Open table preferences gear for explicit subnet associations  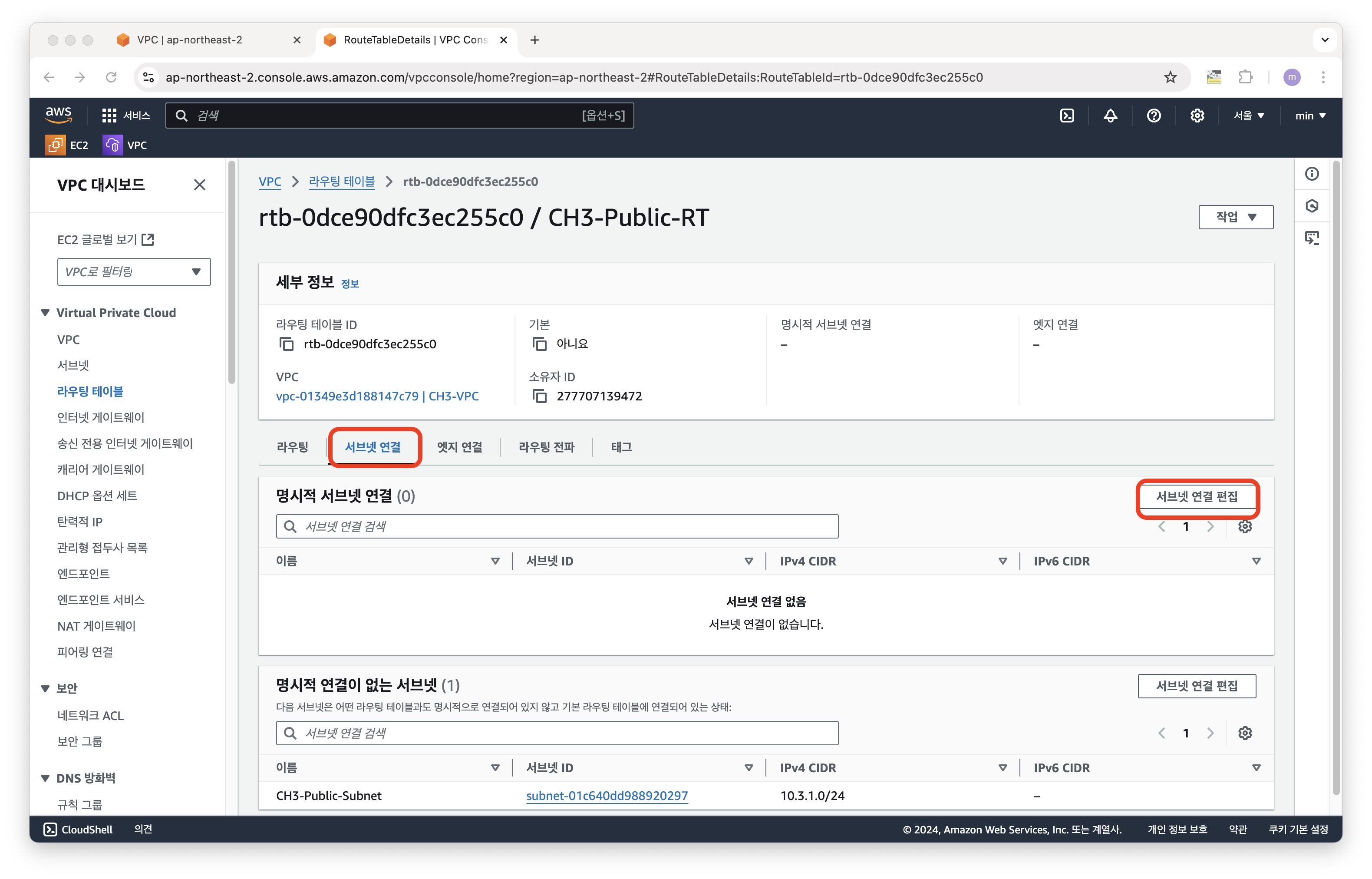pyautogui.click(x=1245, y=526)
